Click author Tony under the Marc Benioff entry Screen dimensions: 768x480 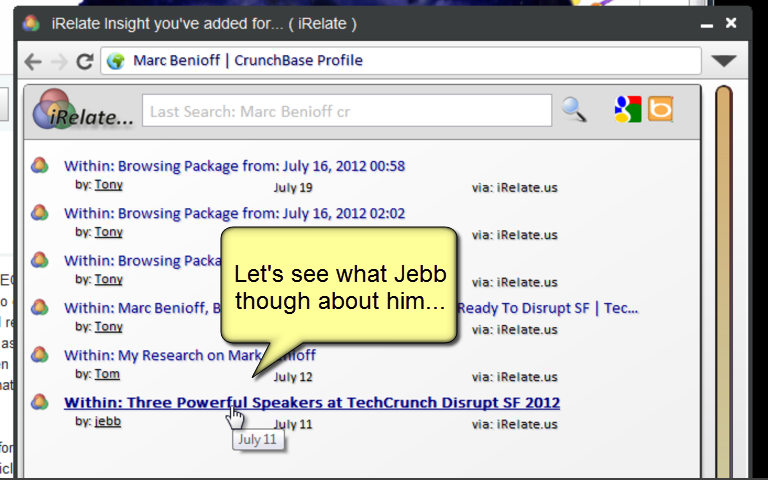[108, 327]
